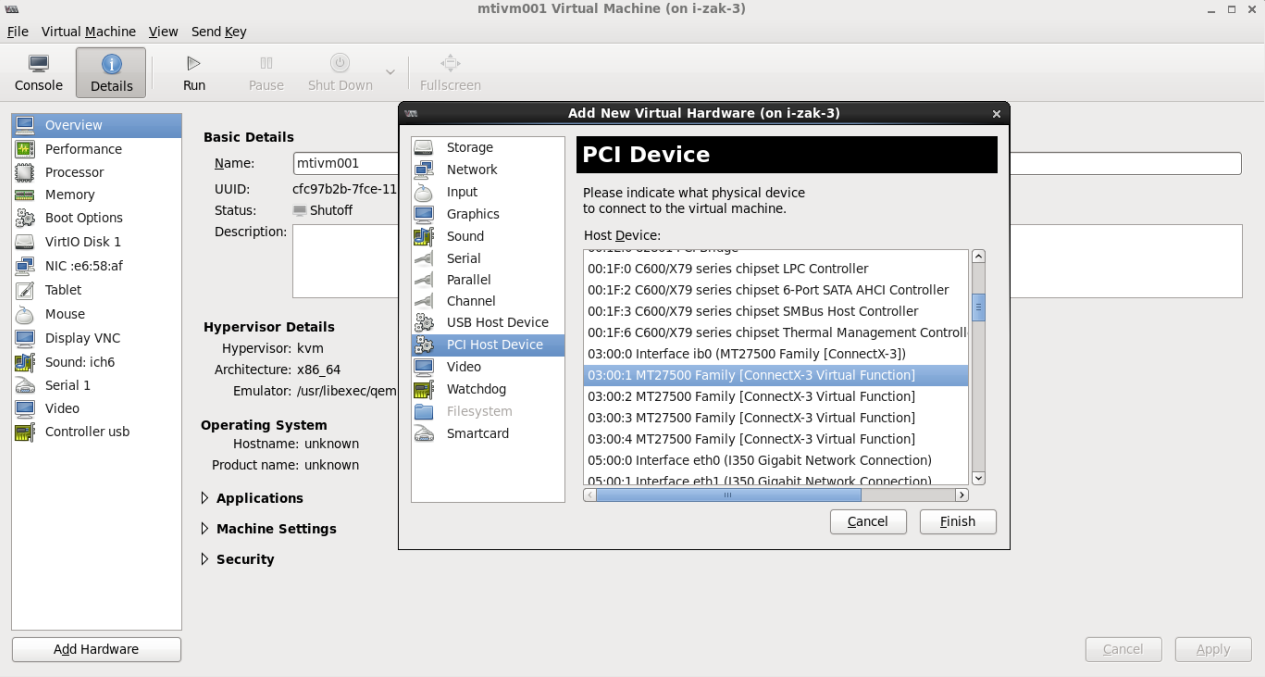Click Finish to add the PCI device
This screenshot has height=677, width=1265.
point(957,521)
